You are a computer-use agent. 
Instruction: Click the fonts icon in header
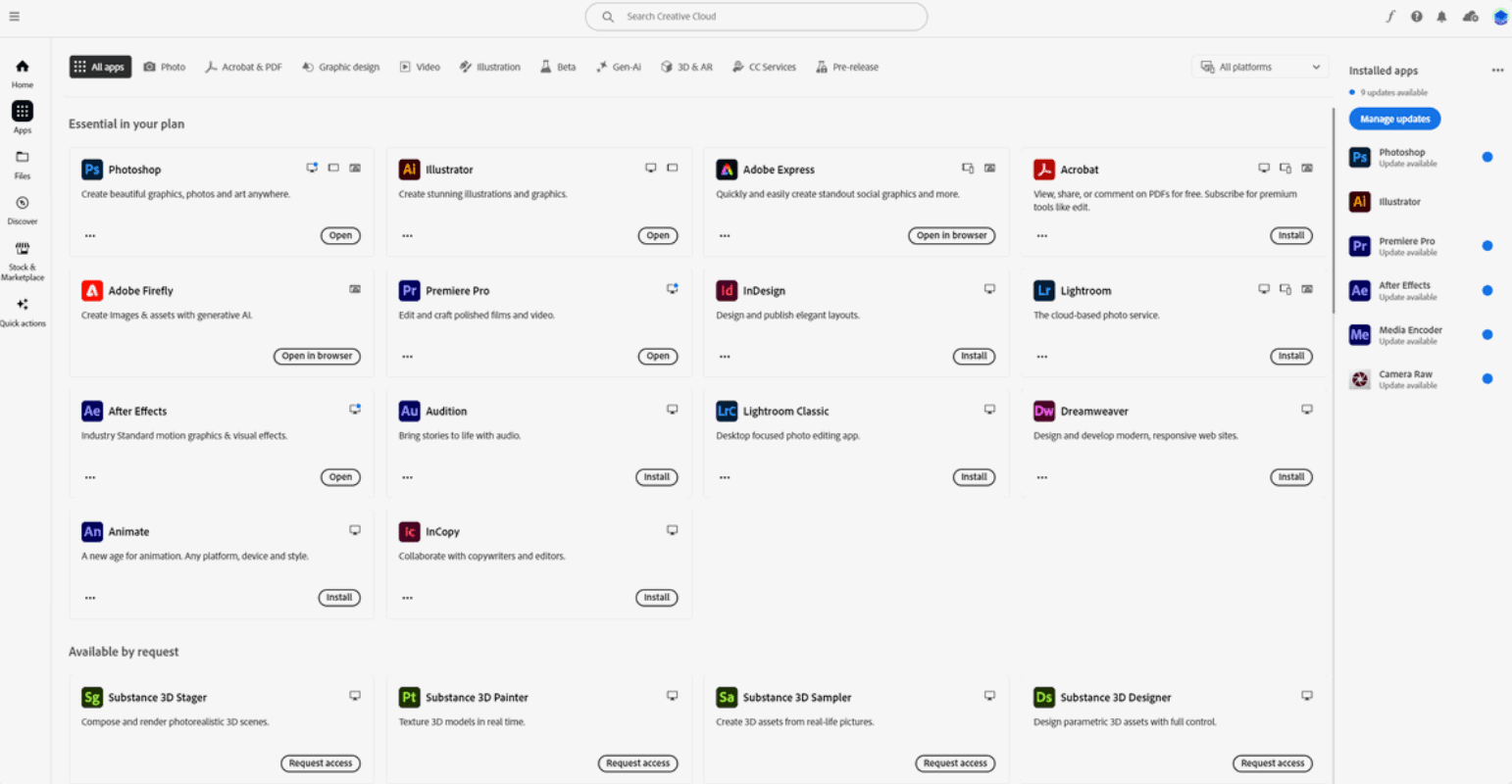pyautogui.click(x=1390, y=17)
